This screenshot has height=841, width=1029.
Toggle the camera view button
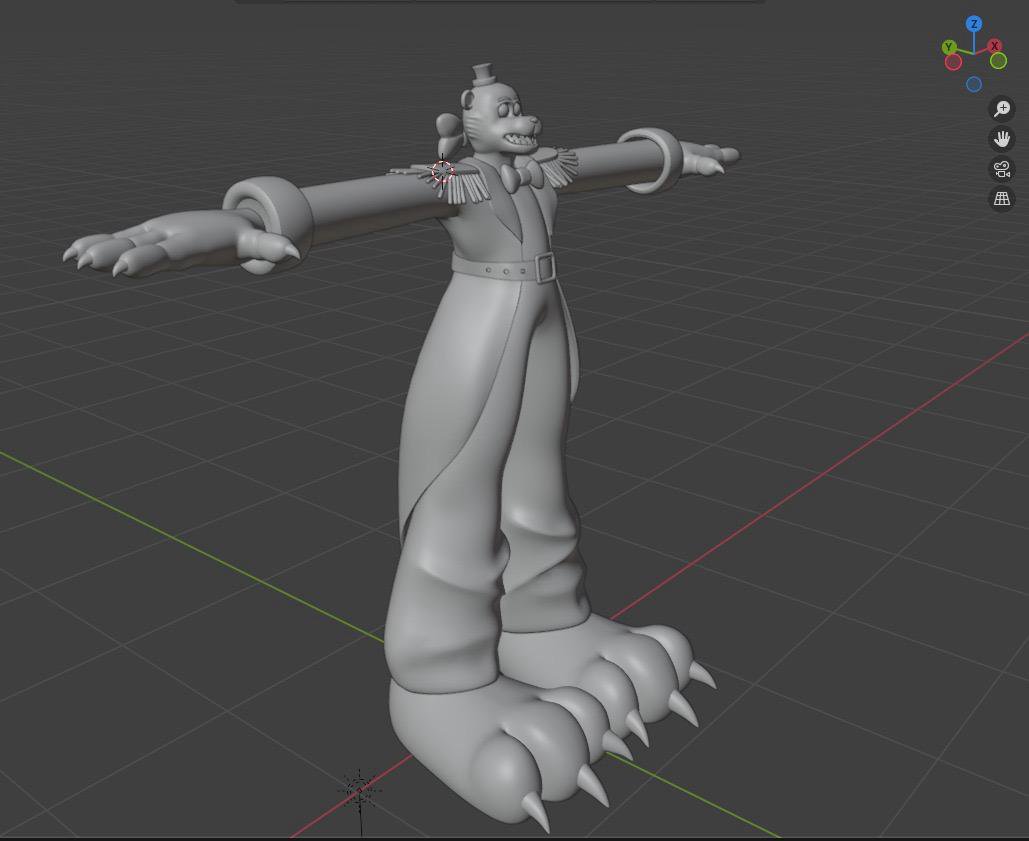(x=1001, y=169)
